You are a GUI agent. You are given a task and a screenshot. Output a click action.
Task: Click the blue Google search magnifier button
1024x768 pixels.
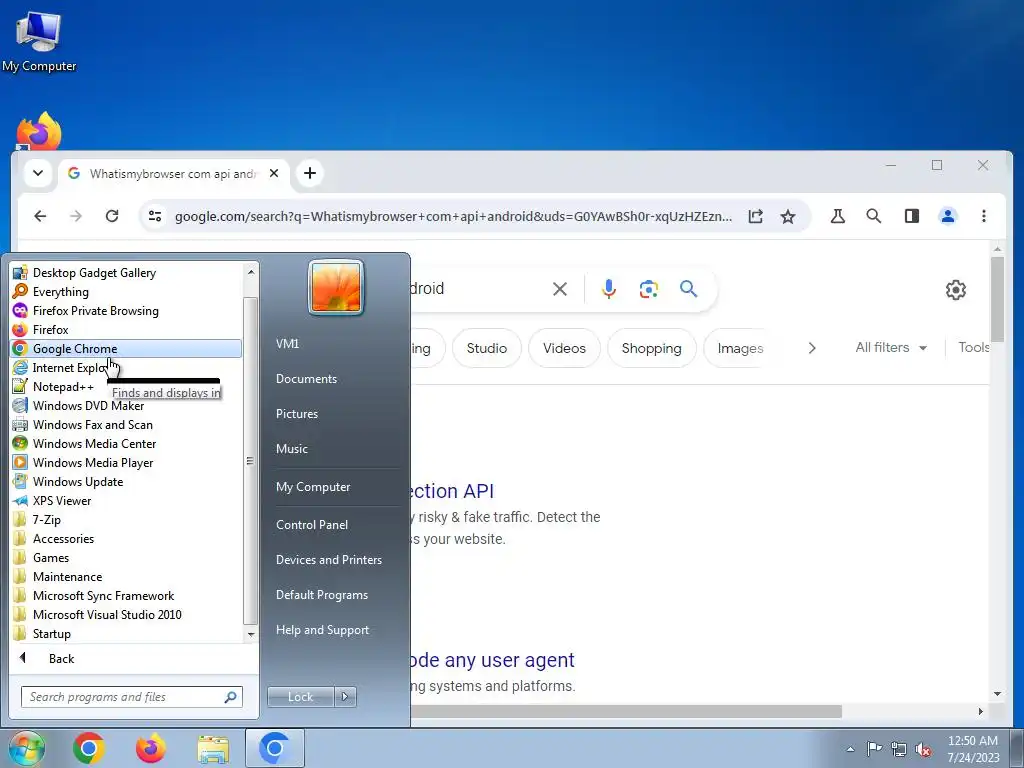[688, 289]
